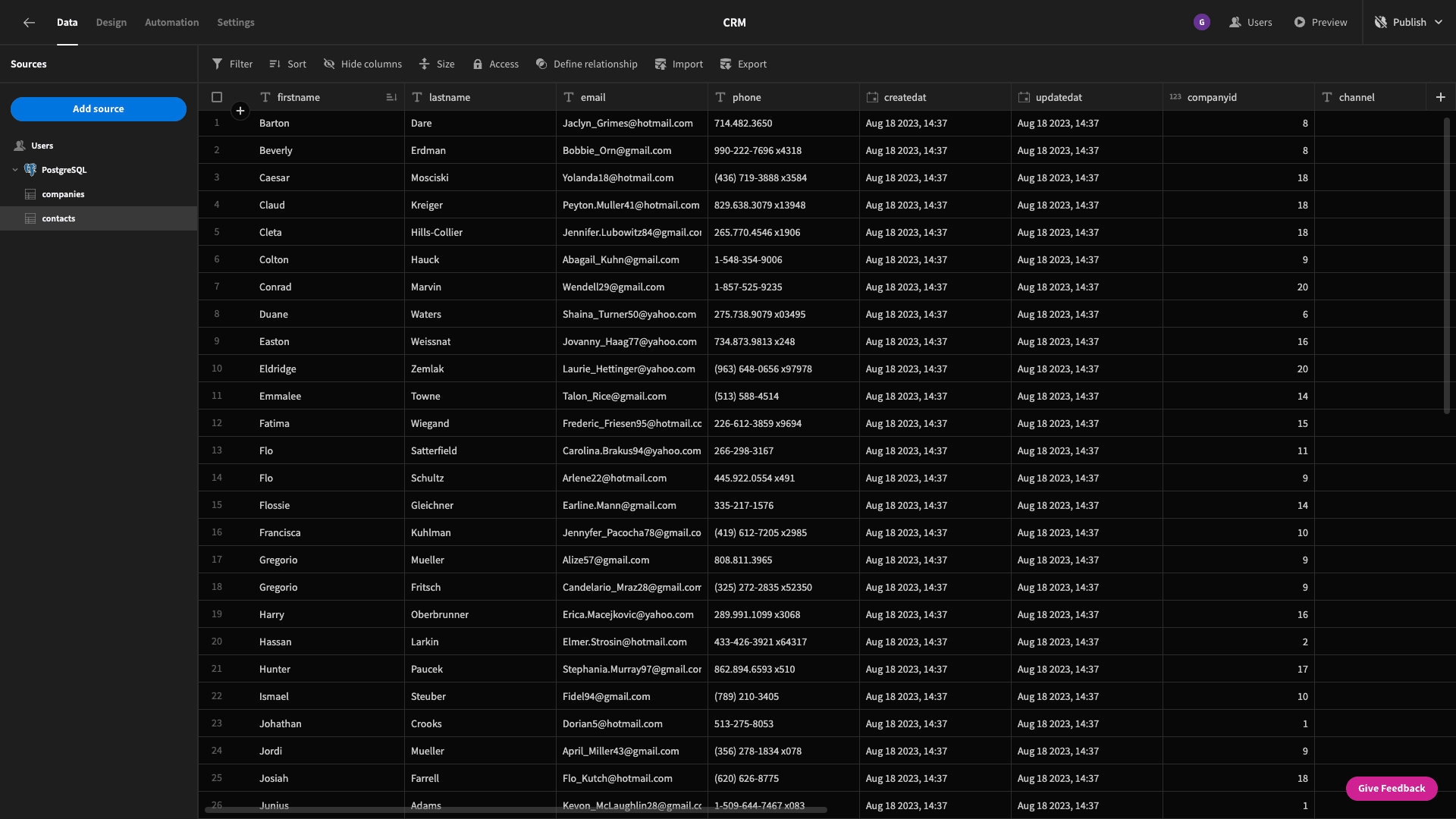
Task: Select the phone cell 1-548-354-9006
Action: click(783, 259)
